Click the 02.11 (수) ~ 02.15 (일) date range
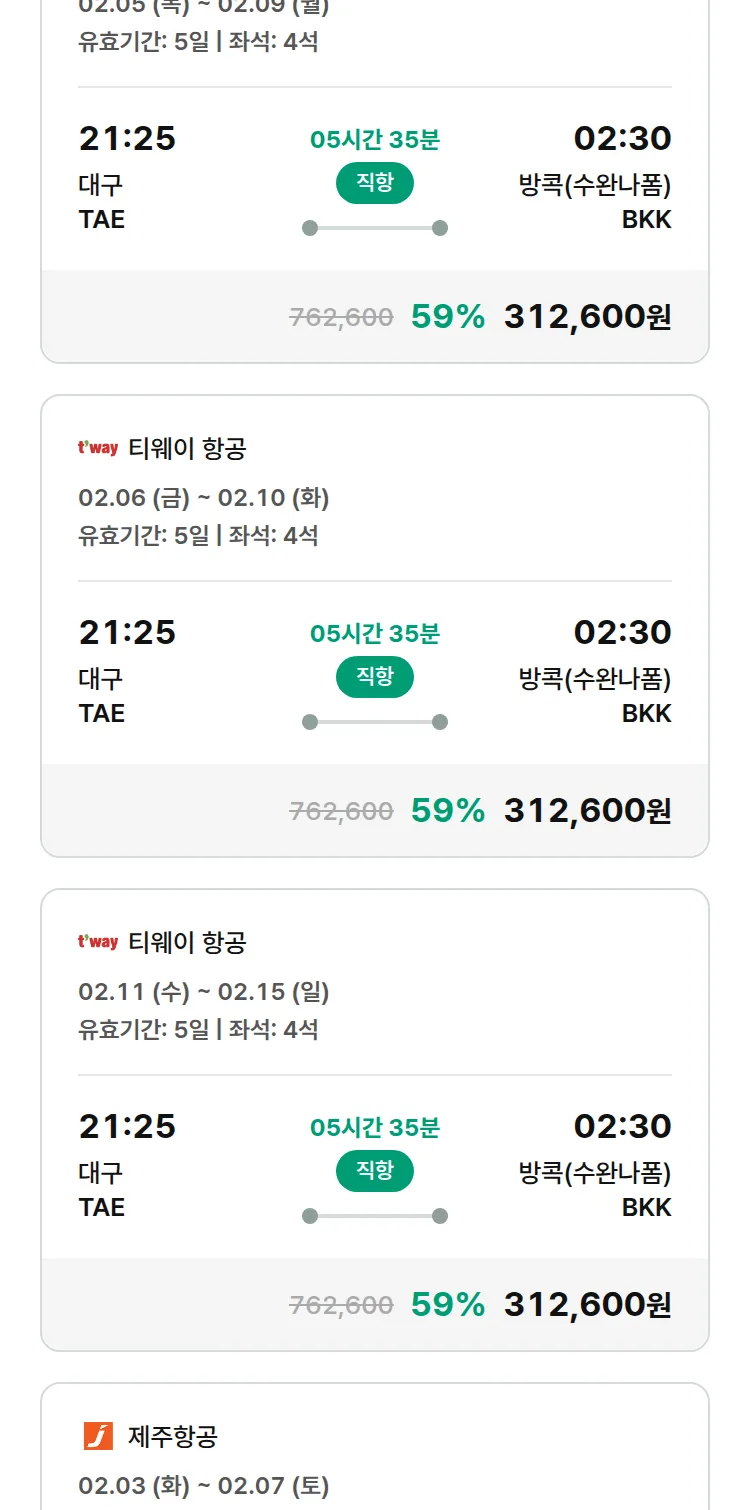The height and width of the screenshot is (1510, 750). pyautogui.click(x=204, y=992)
